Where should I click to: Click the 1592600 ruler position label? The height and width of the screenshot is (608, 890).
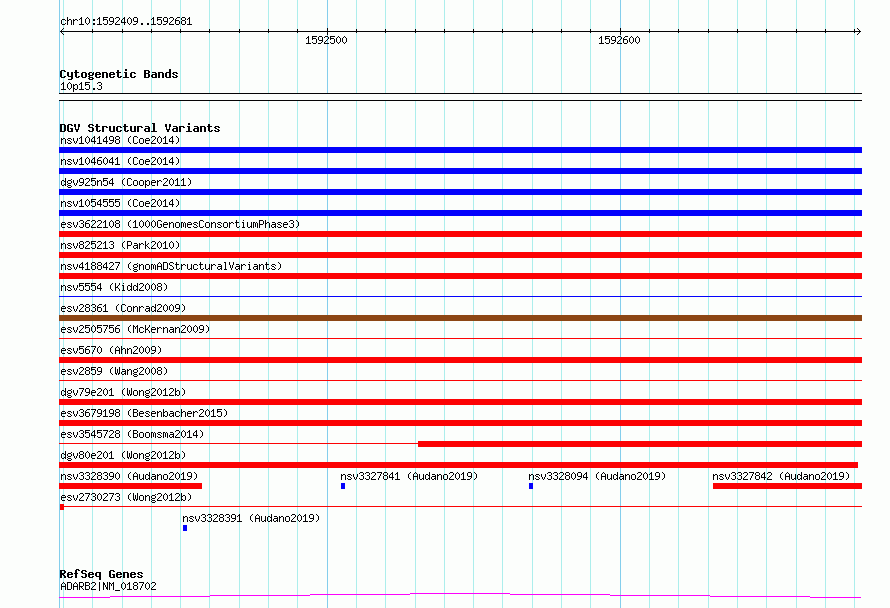pyautogui.click(x=619, y=40)
